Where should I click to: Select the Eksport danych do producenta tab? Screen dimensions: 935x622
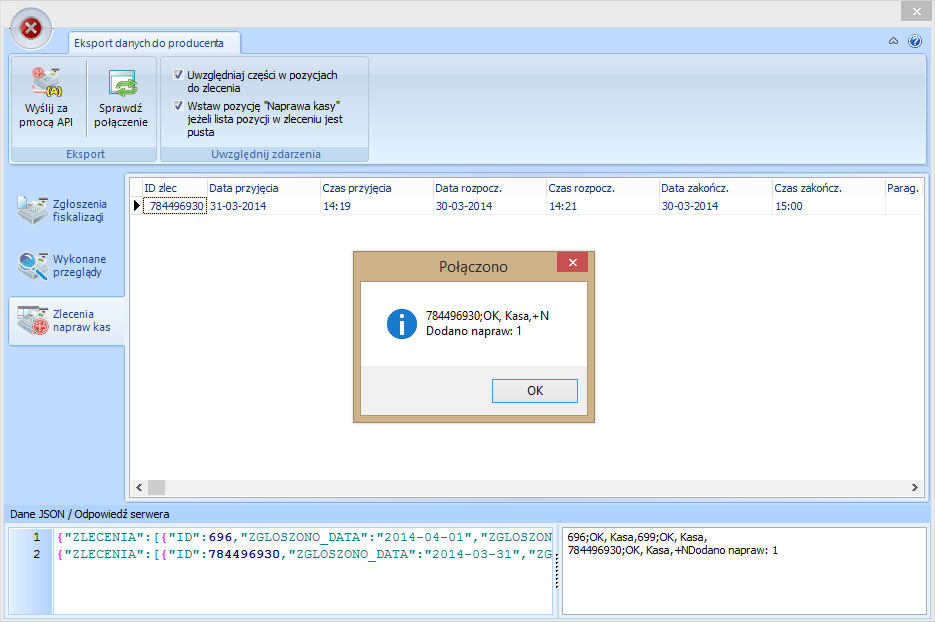point(155,42)
